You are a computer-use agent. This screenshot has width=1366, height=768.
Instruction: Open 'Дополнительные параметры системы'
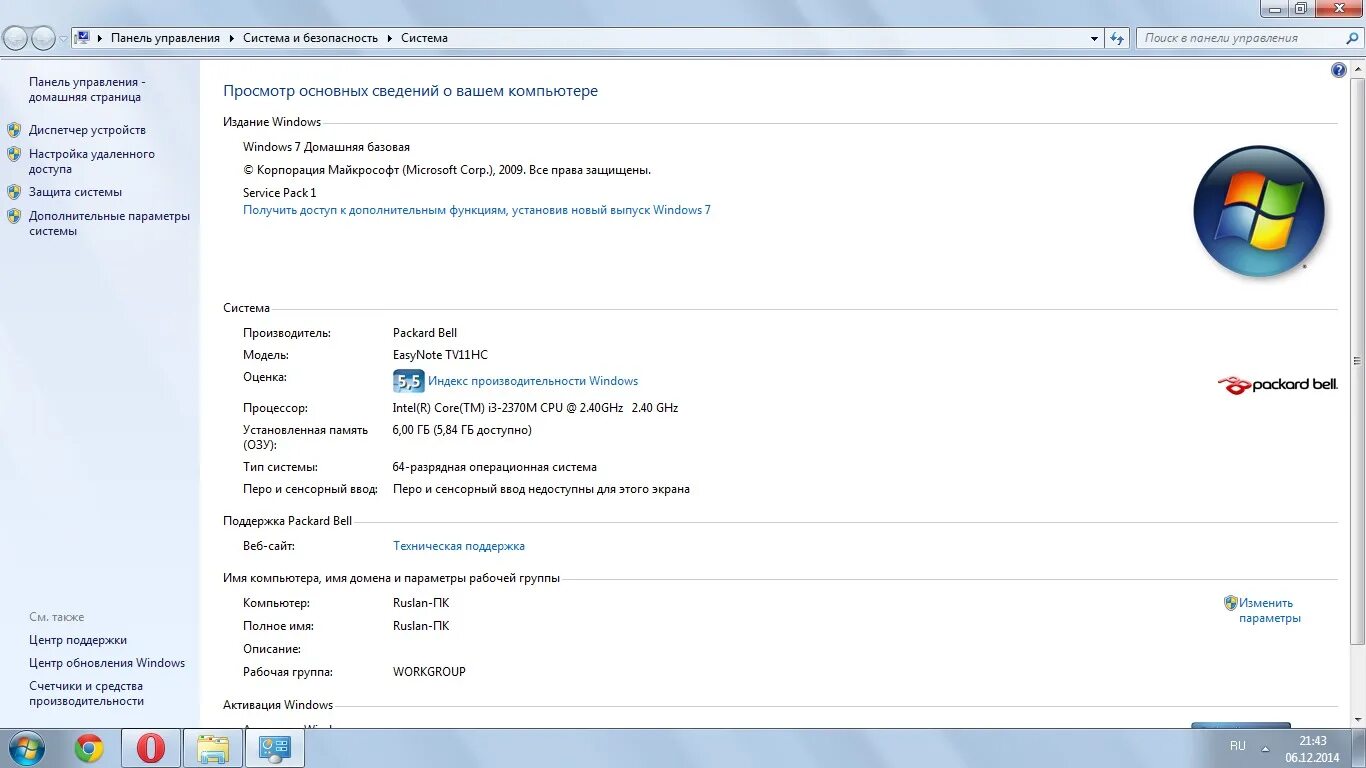(109, 223)
